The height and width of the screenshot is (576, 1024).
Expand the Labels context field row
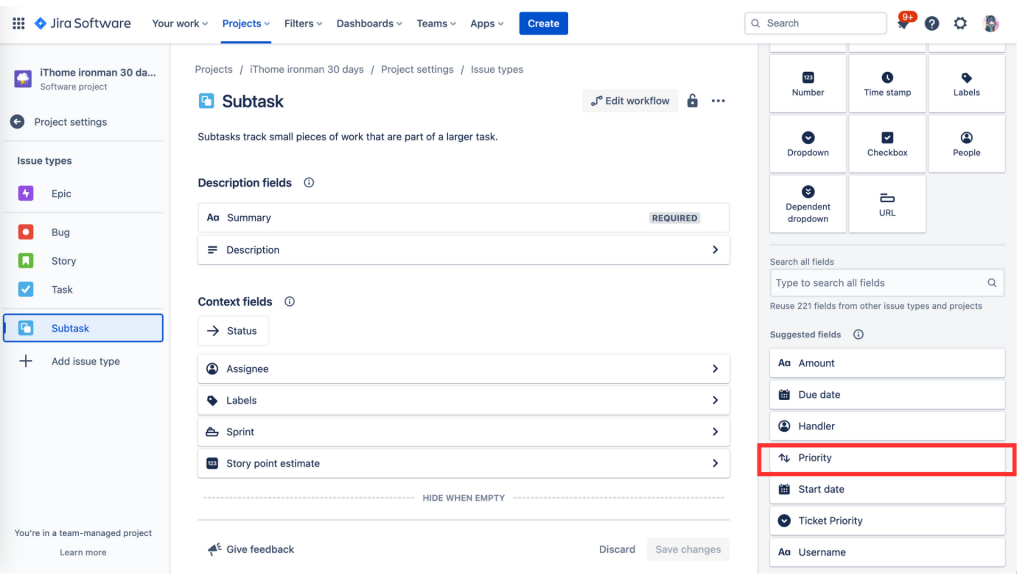[464, 400]
